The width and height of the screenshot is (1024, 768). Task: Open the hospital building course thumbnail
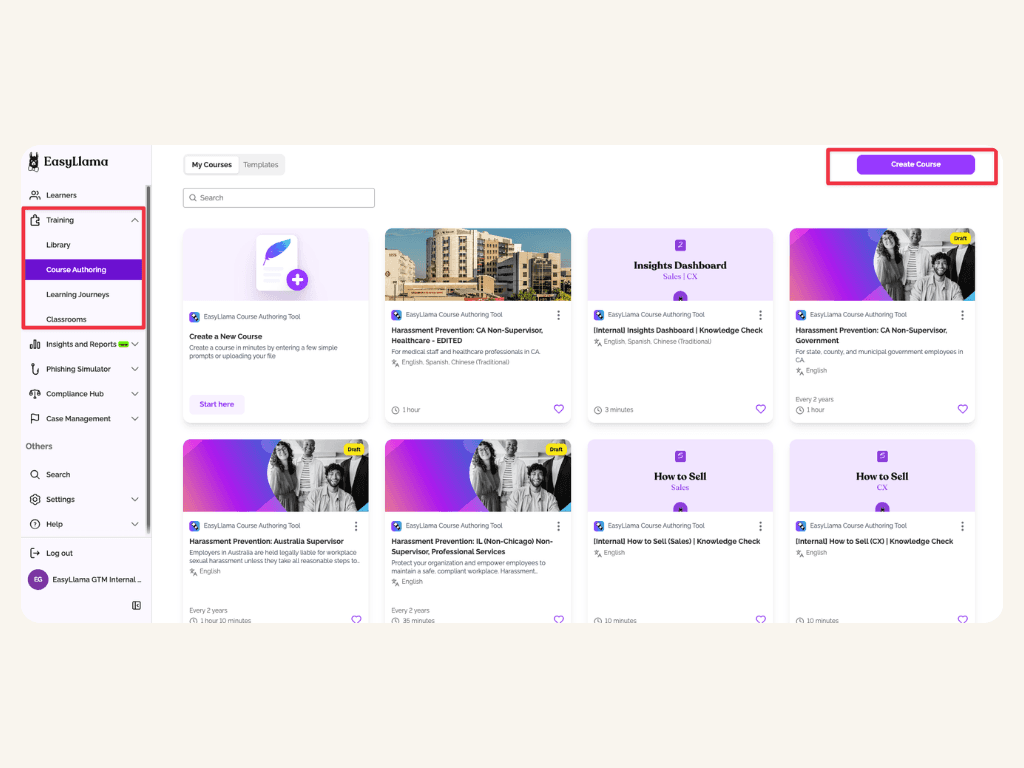click(478, 264)
